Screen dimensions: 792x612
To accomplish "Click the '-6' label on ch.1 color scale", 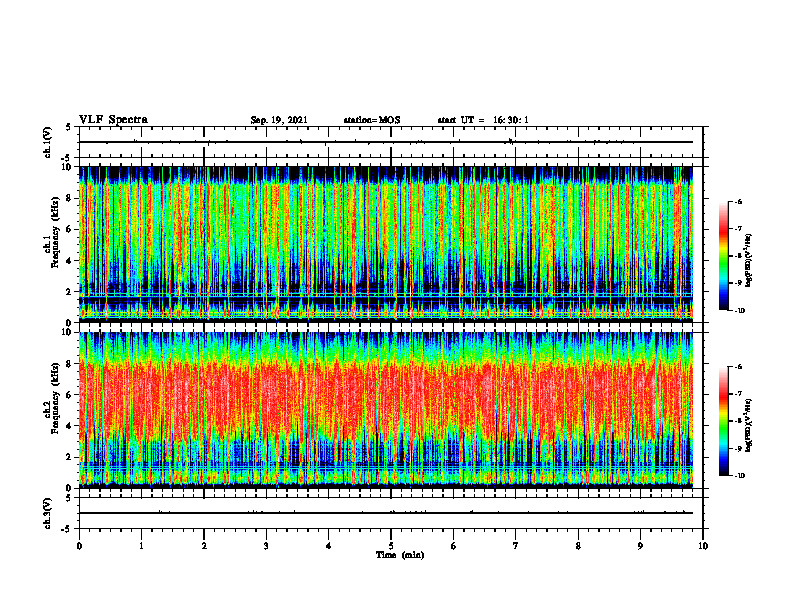I will click(x=738, y=202).
